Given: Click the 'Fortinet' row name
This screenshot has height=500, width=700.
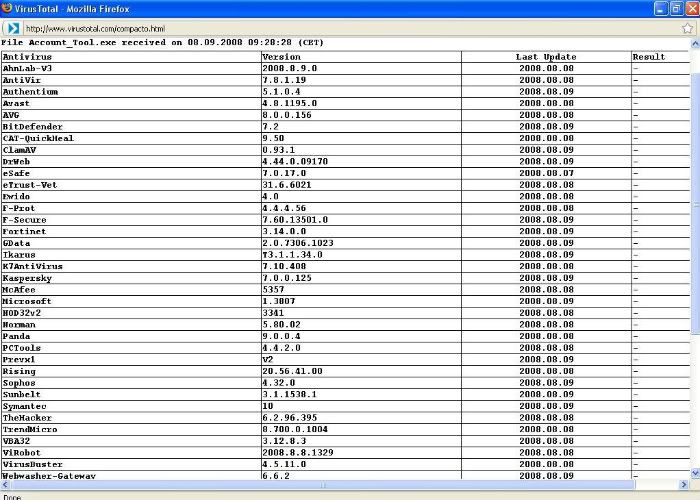Looking at the screenshot, I should tap(25, 231).
